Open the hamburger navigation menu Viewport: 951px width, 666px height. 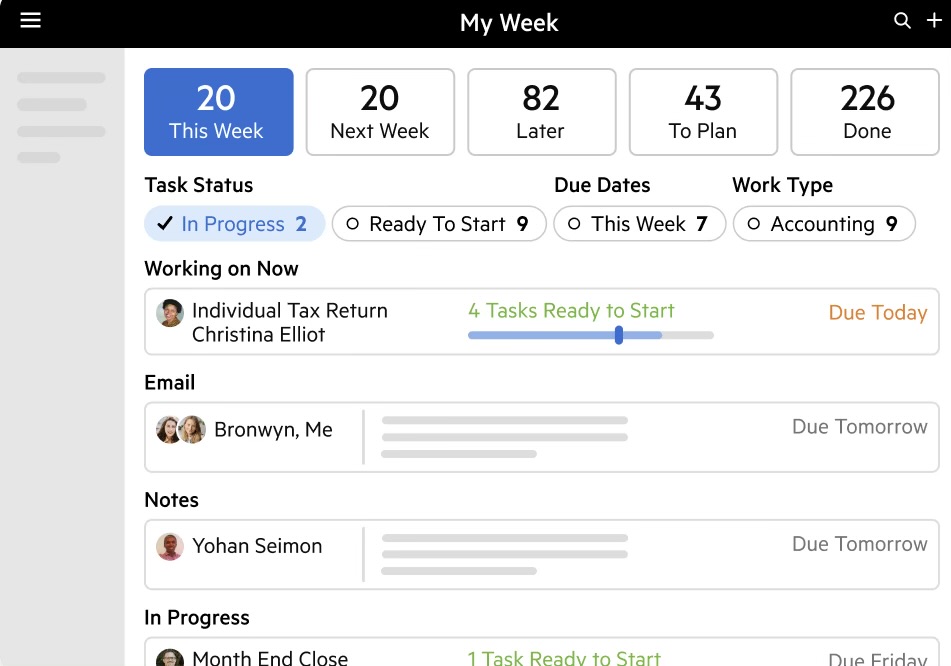tap(30, 20)
